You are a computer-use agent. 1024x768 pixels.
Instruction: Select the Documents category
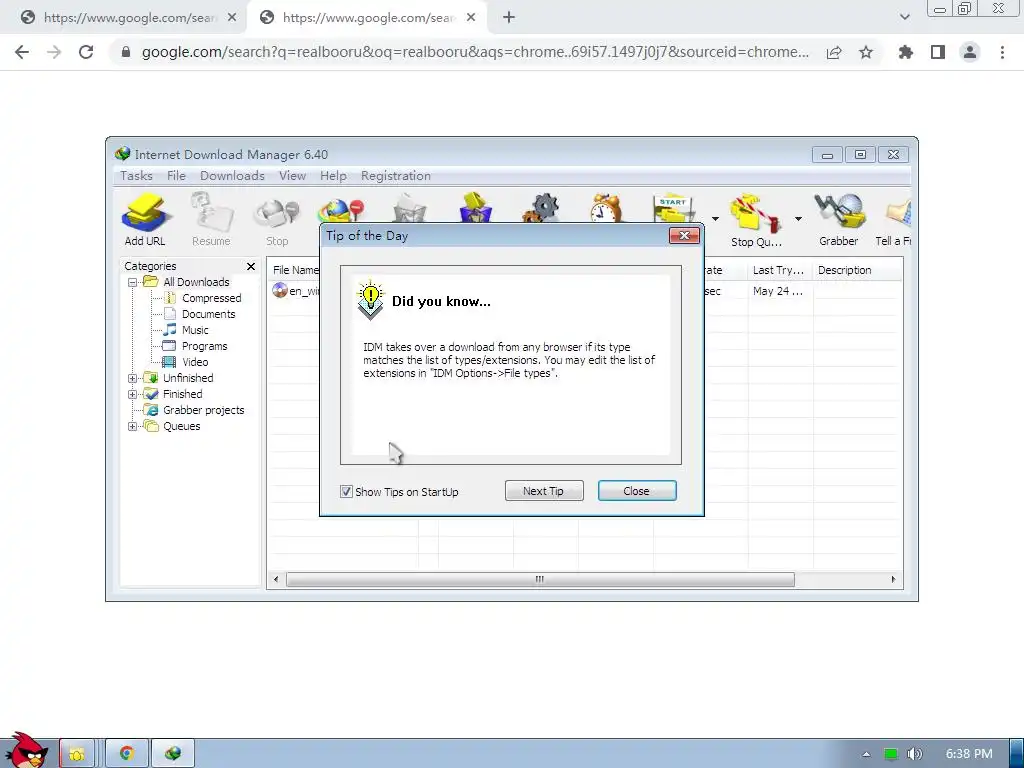point(208,314)
